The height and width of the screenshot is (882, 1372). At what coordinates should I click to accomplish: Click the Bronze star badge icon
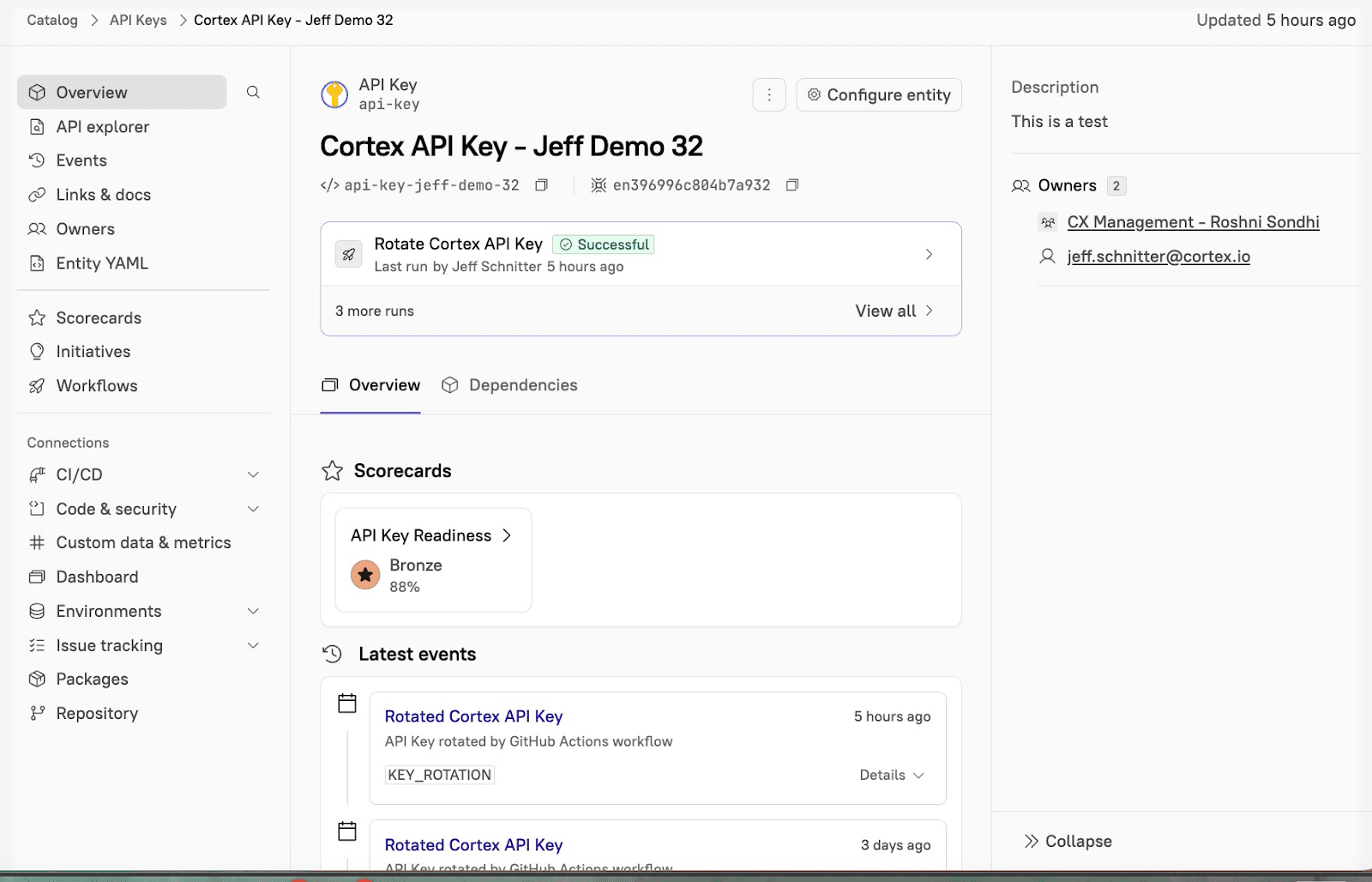click(365, 575)
